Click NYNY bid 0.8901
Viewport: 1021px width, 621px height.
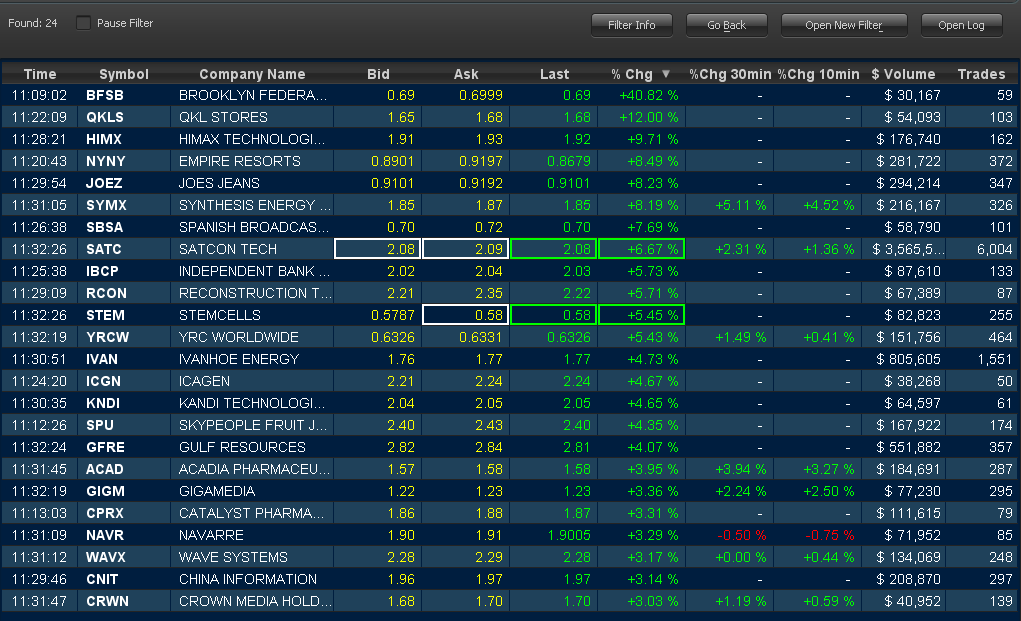click(393, 161)
